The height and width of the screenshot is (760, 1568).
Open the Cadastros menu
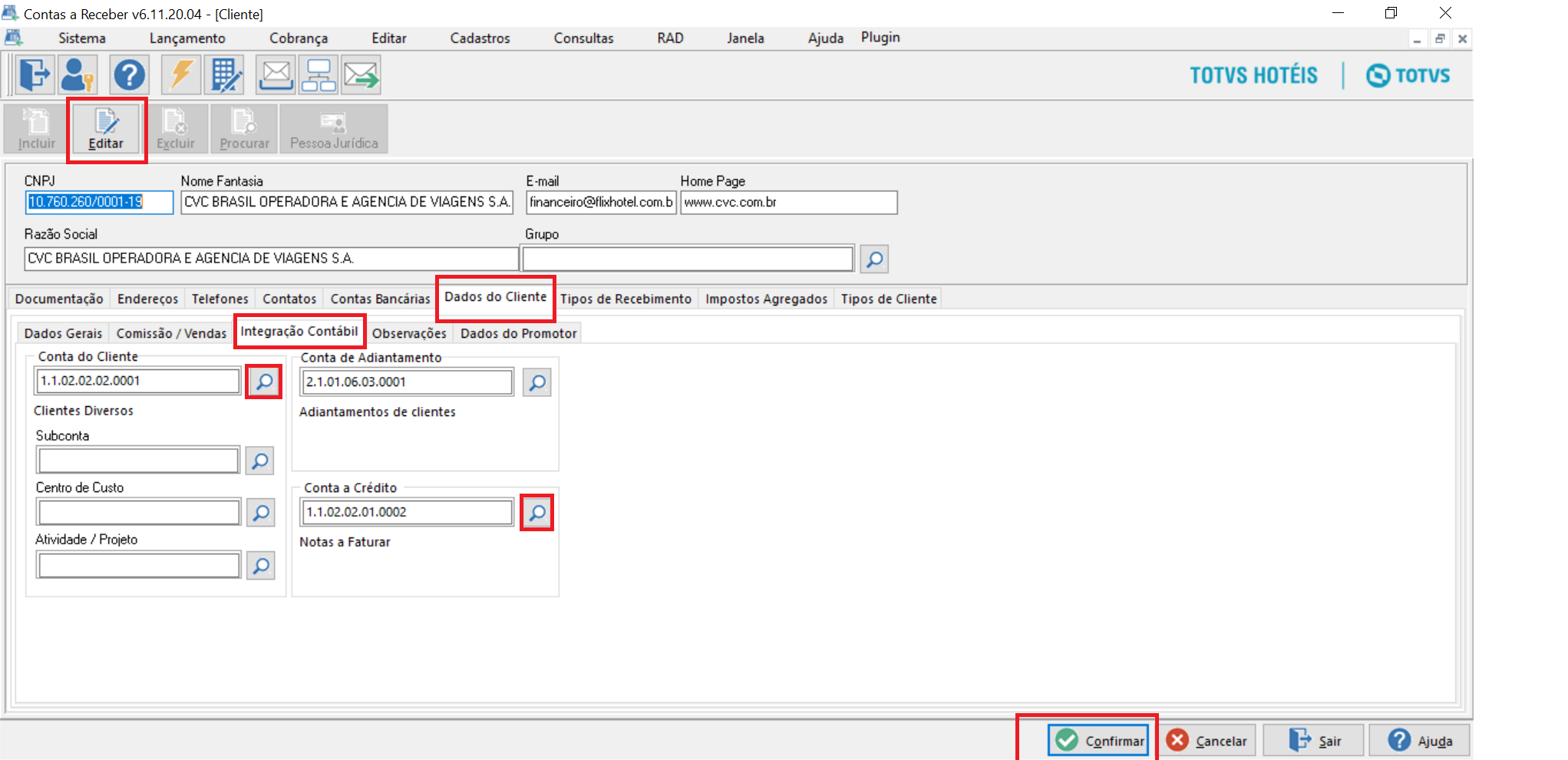coord(480,38)
